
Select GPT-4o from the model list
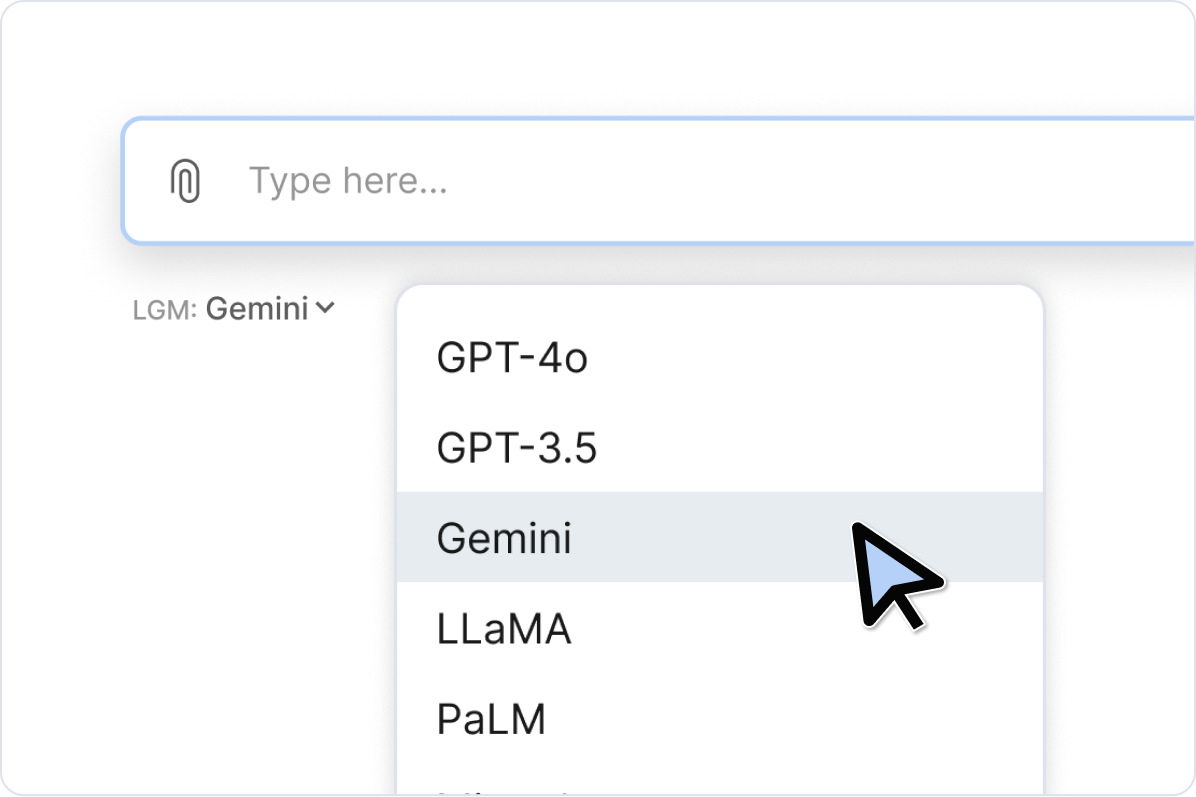click(x=512, y=359)
